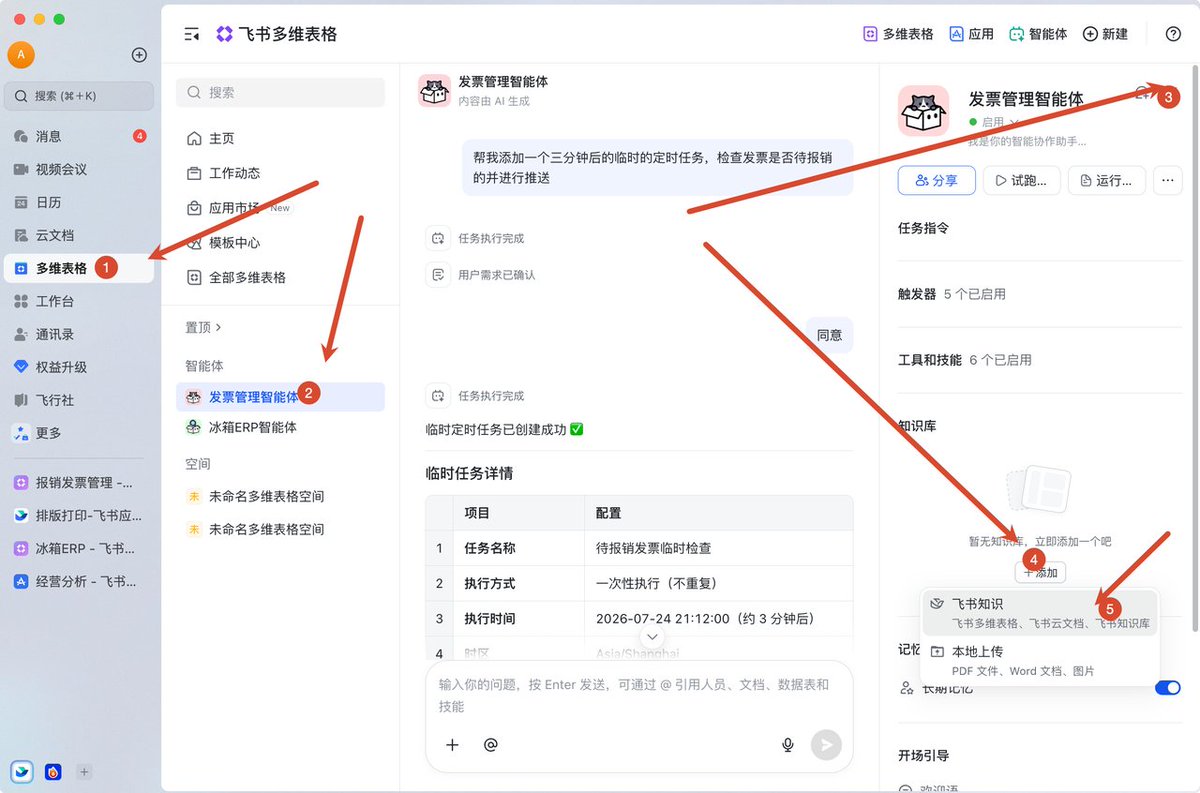1200x793 pixels.
Task: Click the @ mention icon in chat box
Action: (x=490, y=745)
